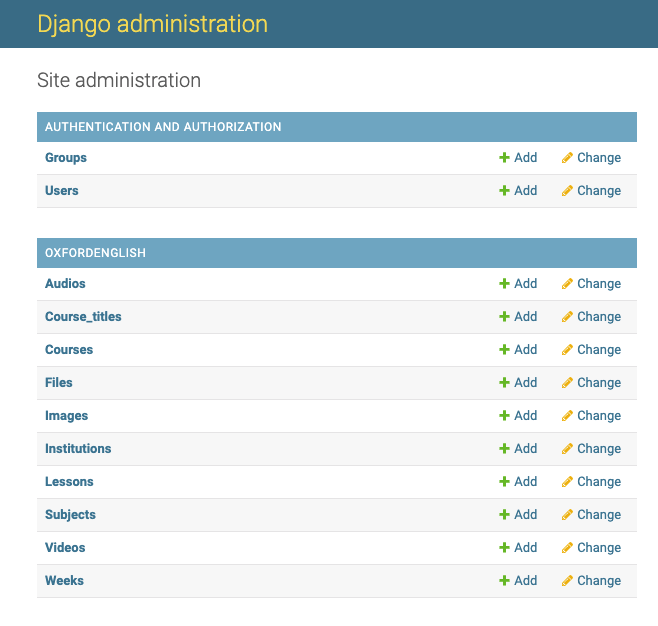The image size is (658, 626).
Task: Click the Change text for Audios
Action: pos(599,284)
